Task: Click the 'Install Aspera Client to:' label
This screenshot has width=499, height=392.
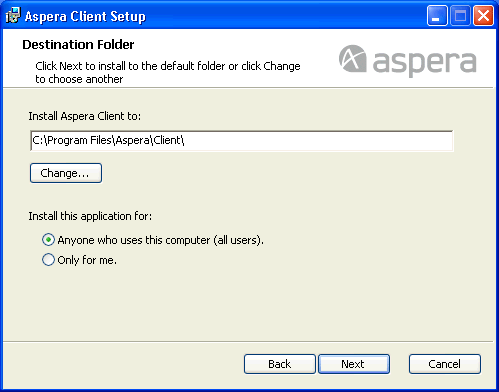Action: click(85, 116)
